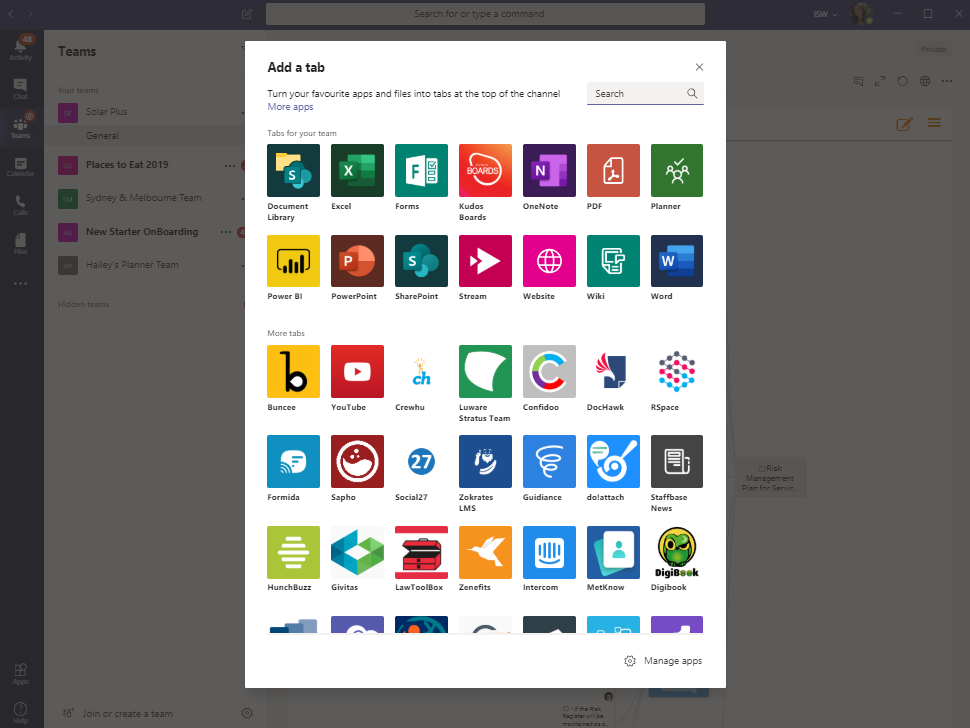970x728 pixels.
Task: Choose the Digibook app
Action: [677, 552]
